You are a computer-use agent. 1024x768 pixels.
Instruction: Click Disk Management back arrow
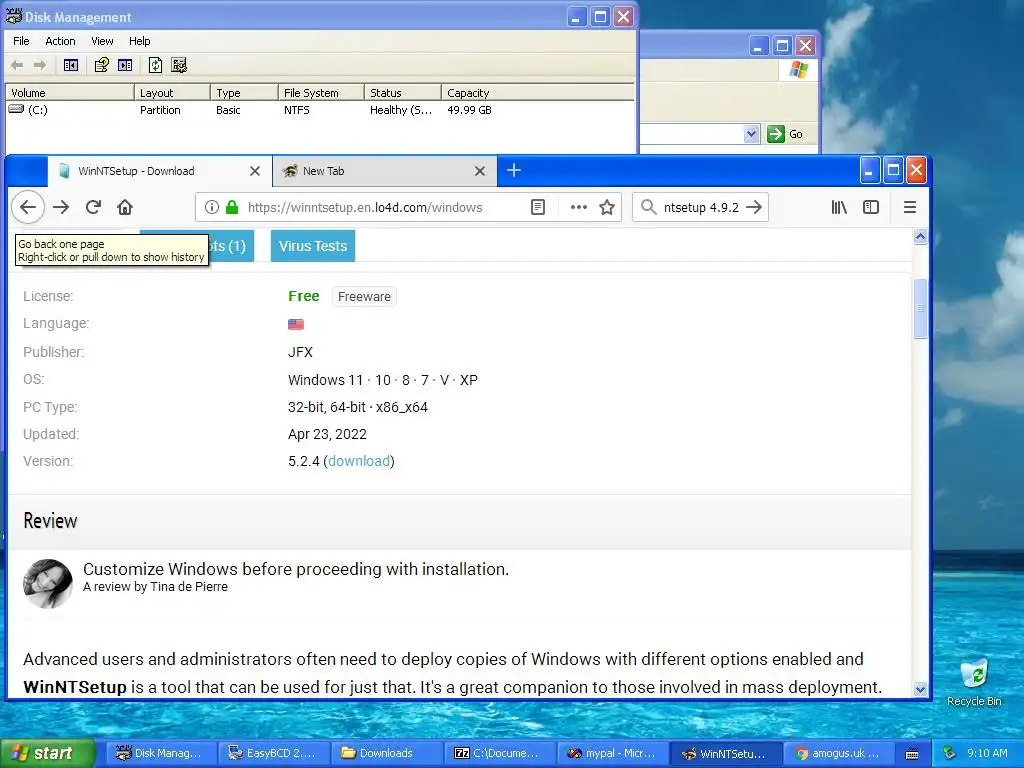click(x=17, y=65)
